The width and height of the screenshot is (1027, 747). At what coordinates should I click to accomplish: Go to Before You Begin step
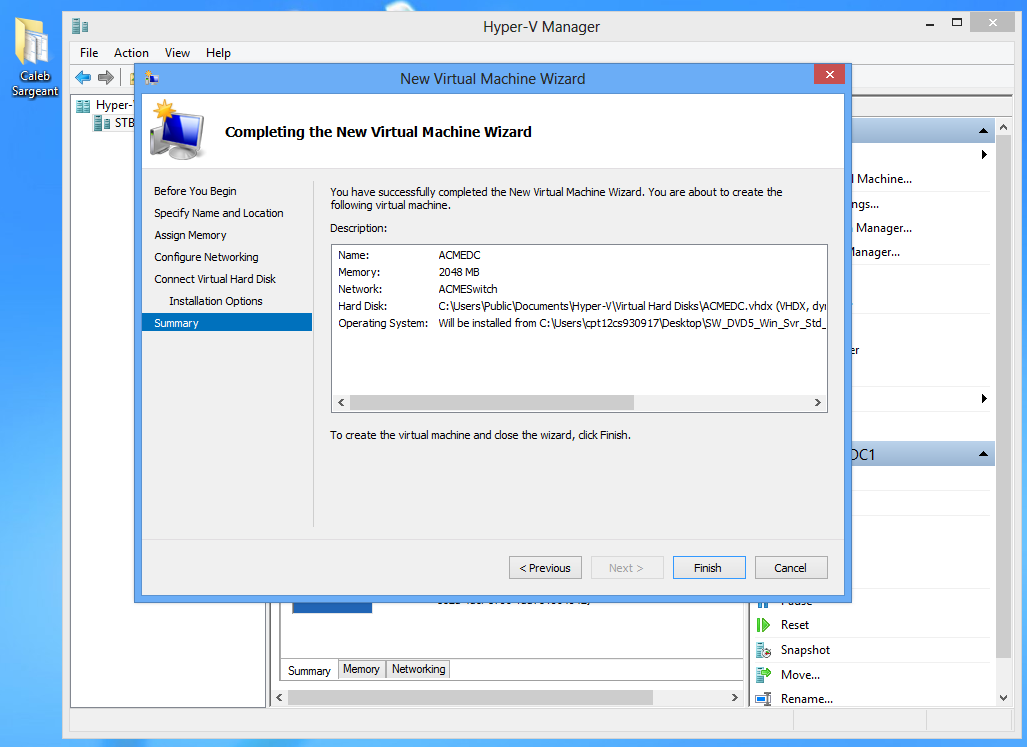(x=195, y=191)
